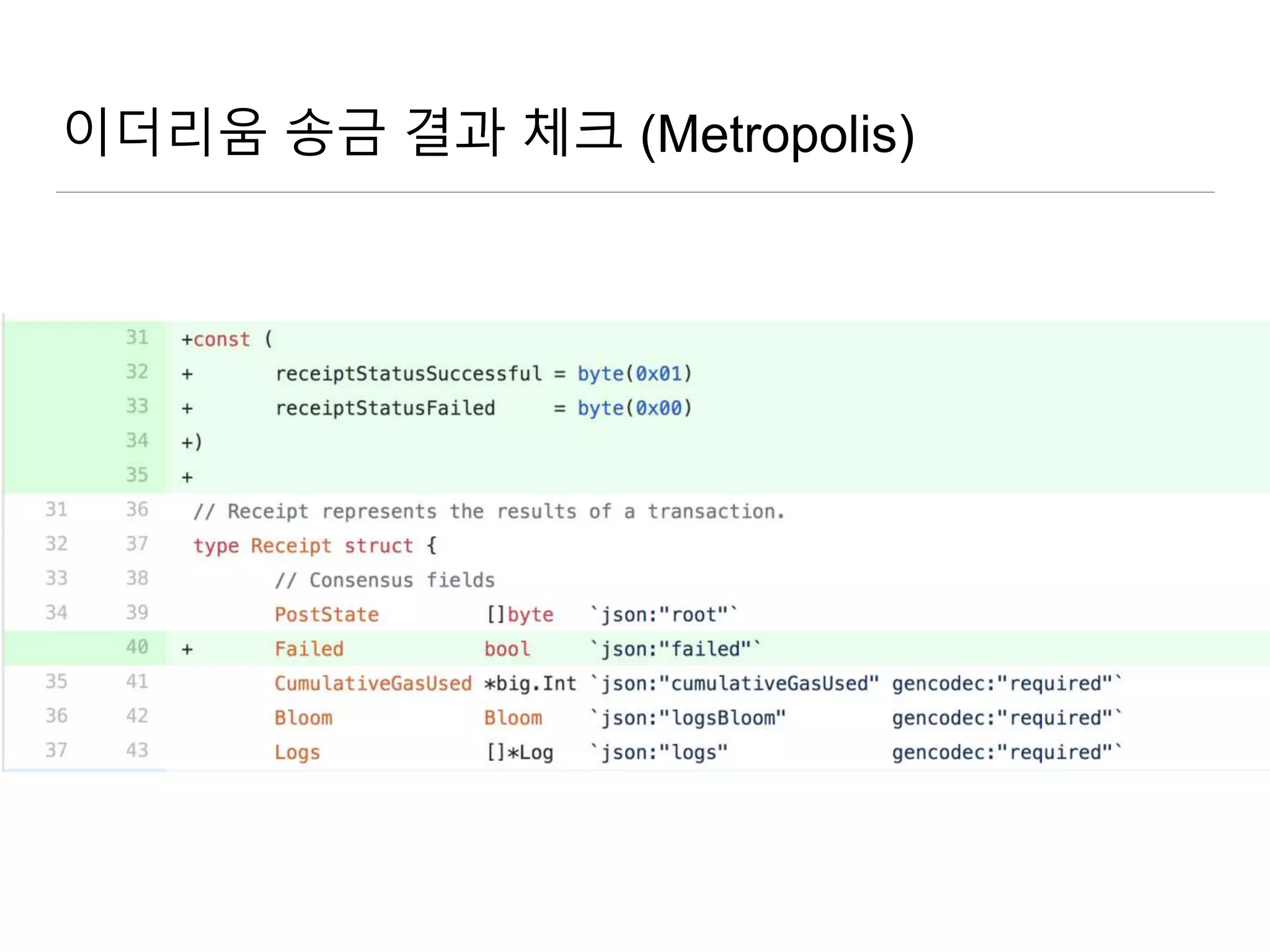Click new line number 33 in the diff gutter
This screenshot has width=1270, height=952.
[137, 407]
